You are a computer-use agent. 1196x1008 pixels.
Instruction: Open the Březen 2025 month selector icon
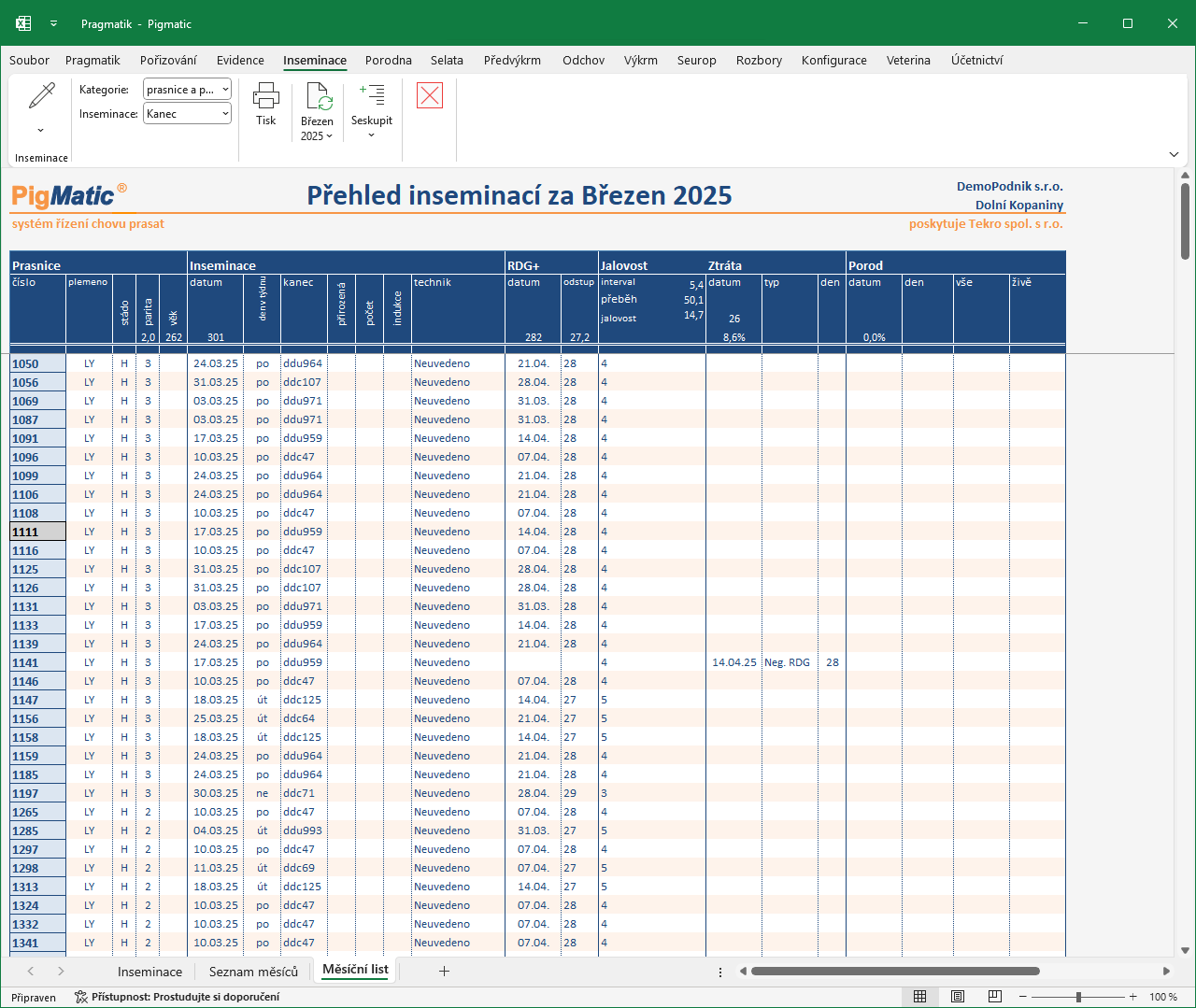320,96
